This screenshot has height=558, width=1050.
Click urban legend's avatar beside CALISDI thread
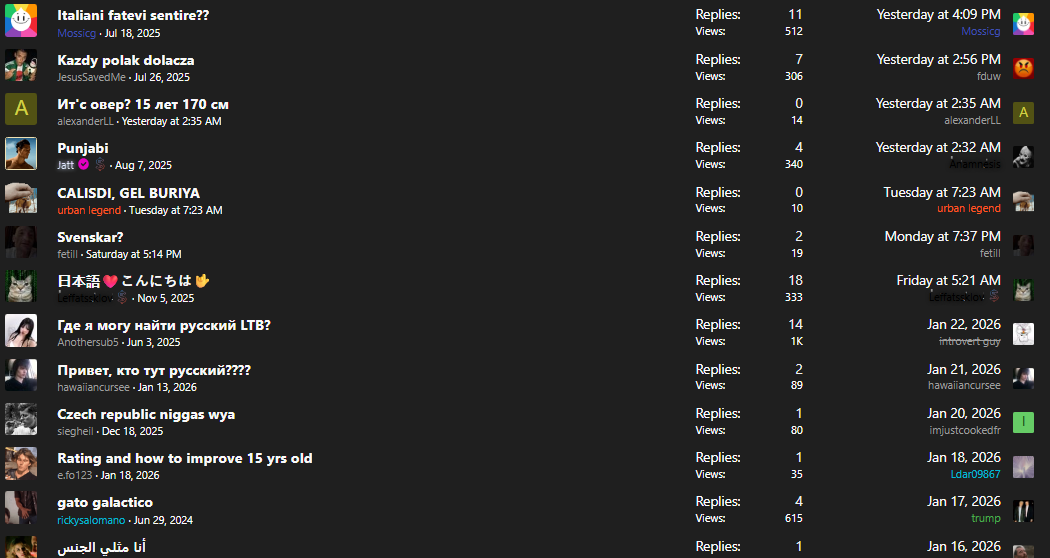(21, 197)
